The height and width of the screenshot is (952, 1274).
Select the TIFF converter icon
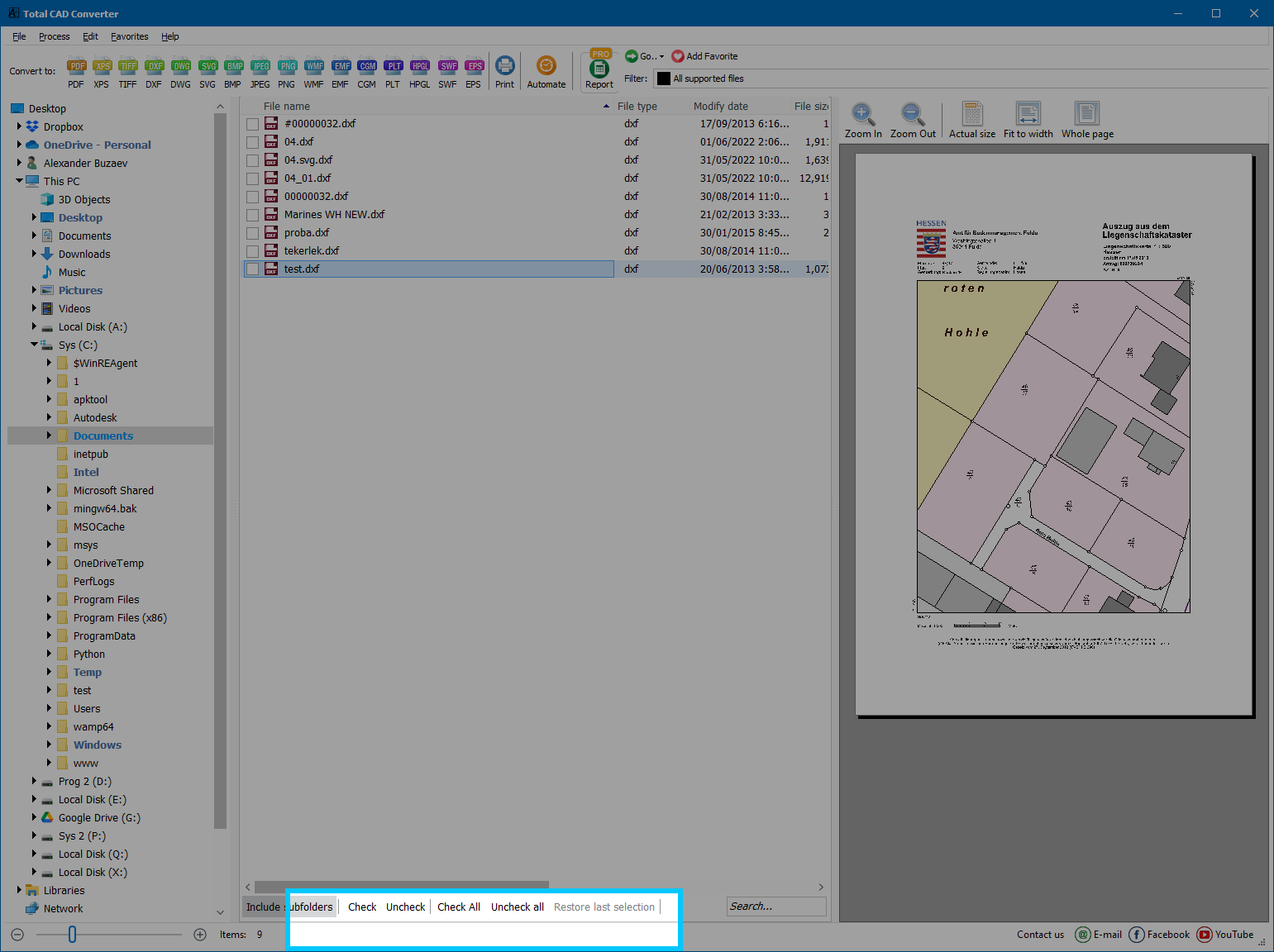(x=128, y=72)
